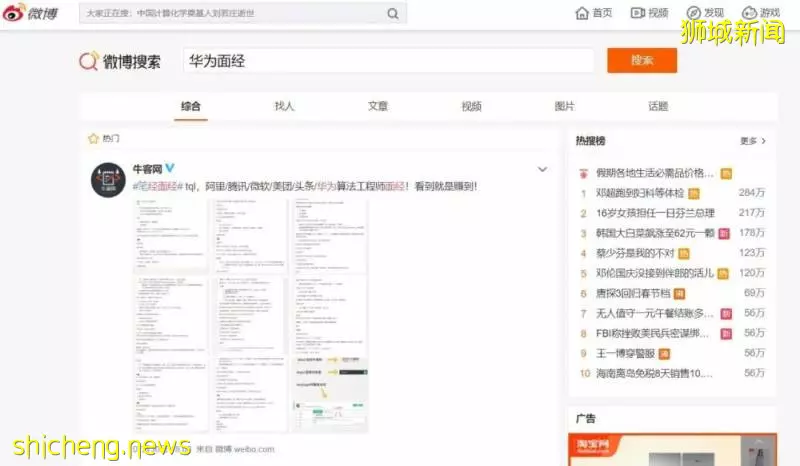
Task: Open hot search 海南离岛免税8天销售
Action: pyautogui.click(x=654, y=373)
